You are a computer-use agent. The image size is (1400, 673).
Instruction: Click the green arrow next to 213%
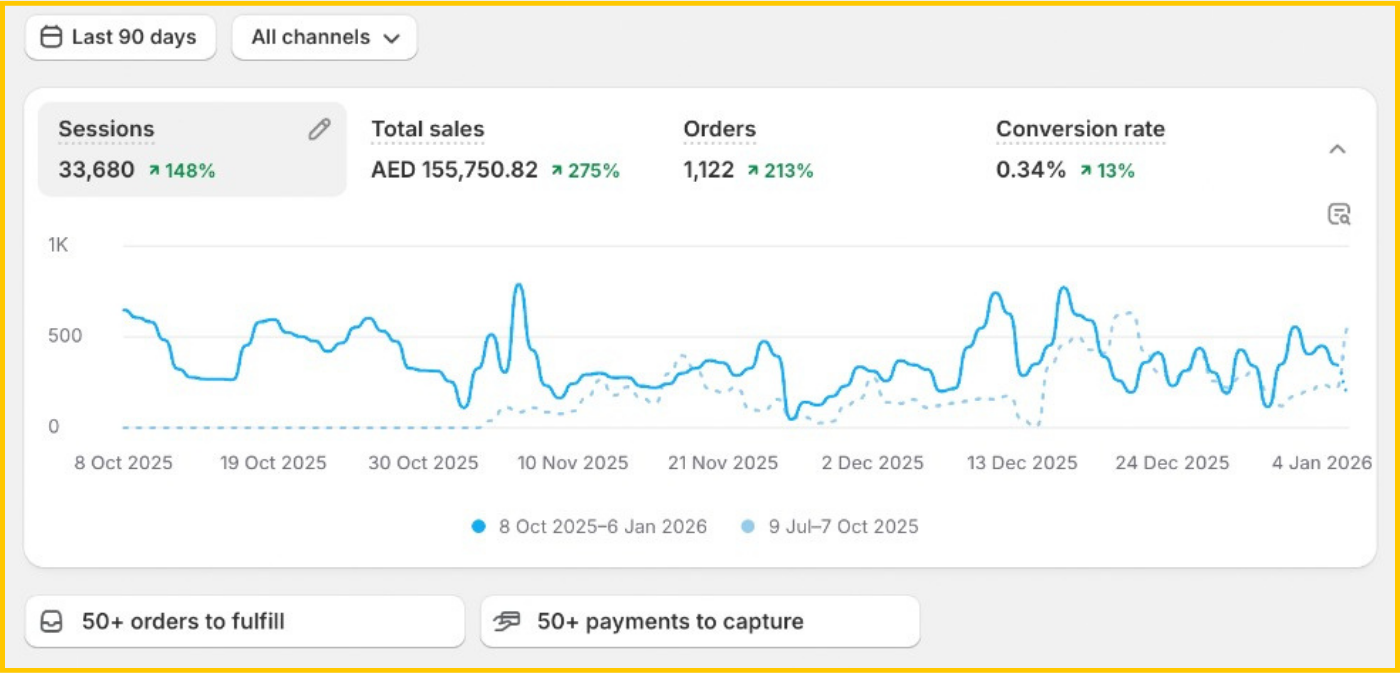[752, 171]
